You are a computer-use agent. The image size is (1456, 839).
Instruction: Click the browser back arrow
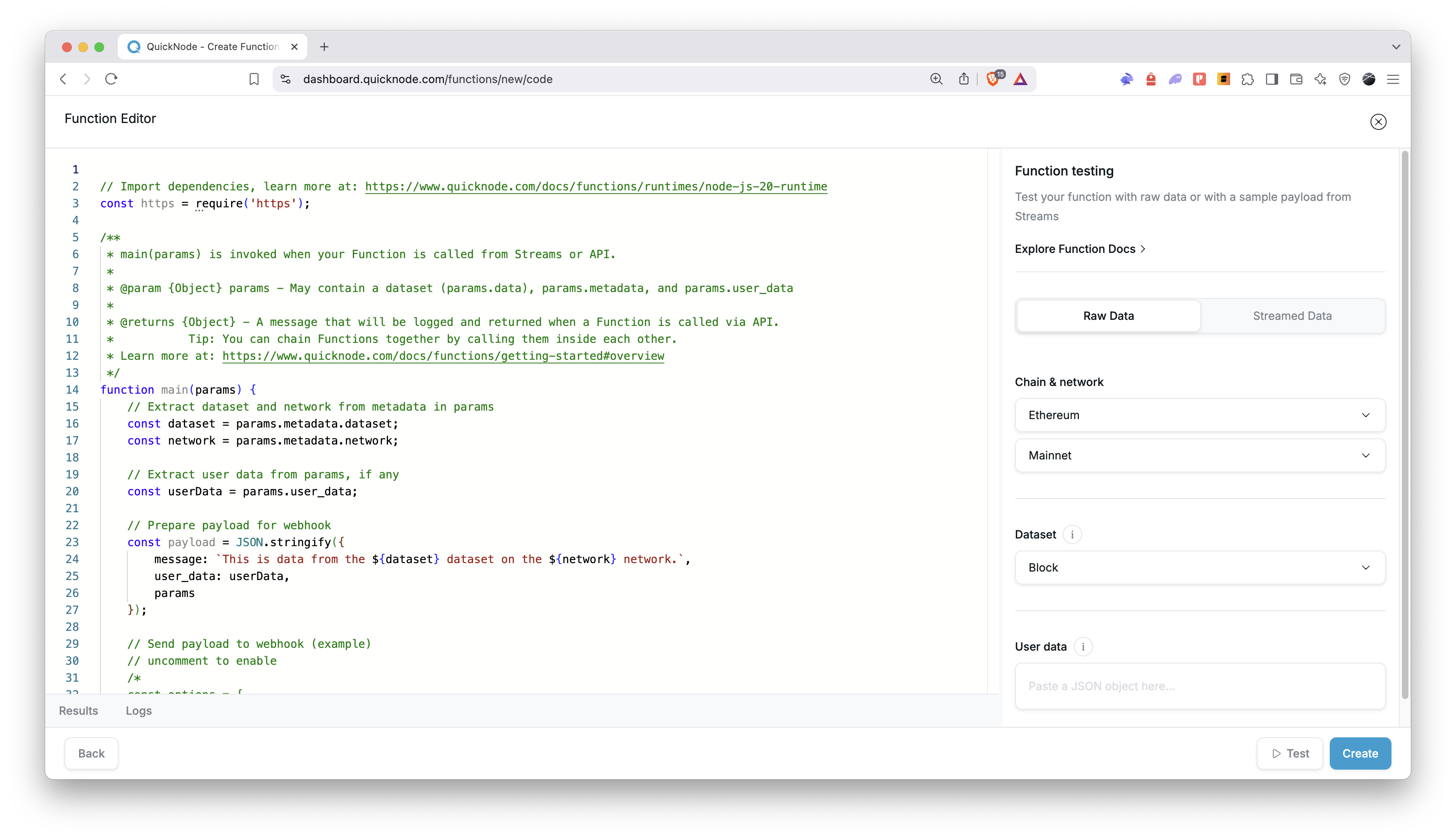coord(63,79)
